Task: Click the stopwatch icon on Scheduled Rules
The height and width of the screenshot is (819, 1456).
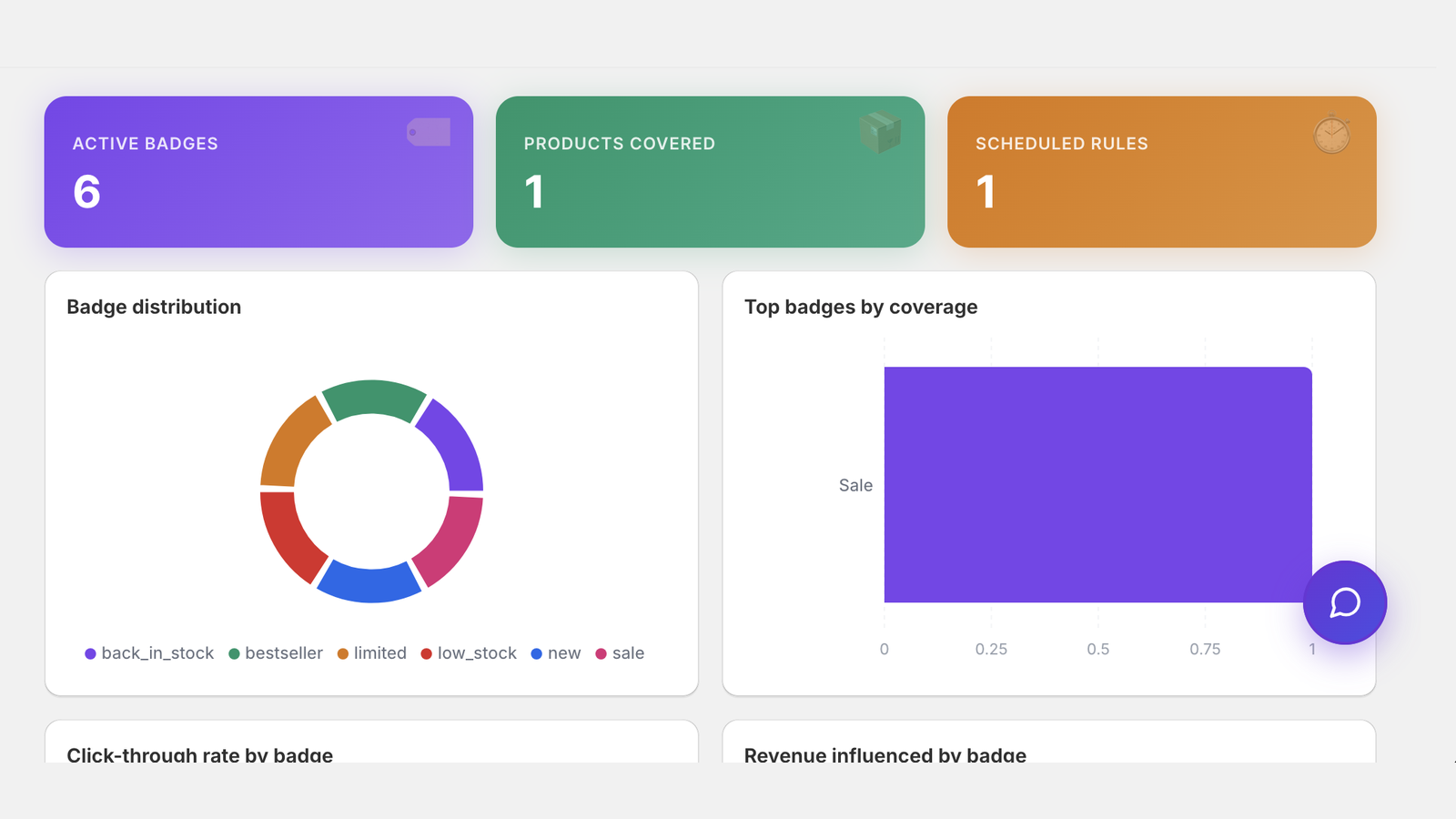Action: click(x=1331, y=134)
